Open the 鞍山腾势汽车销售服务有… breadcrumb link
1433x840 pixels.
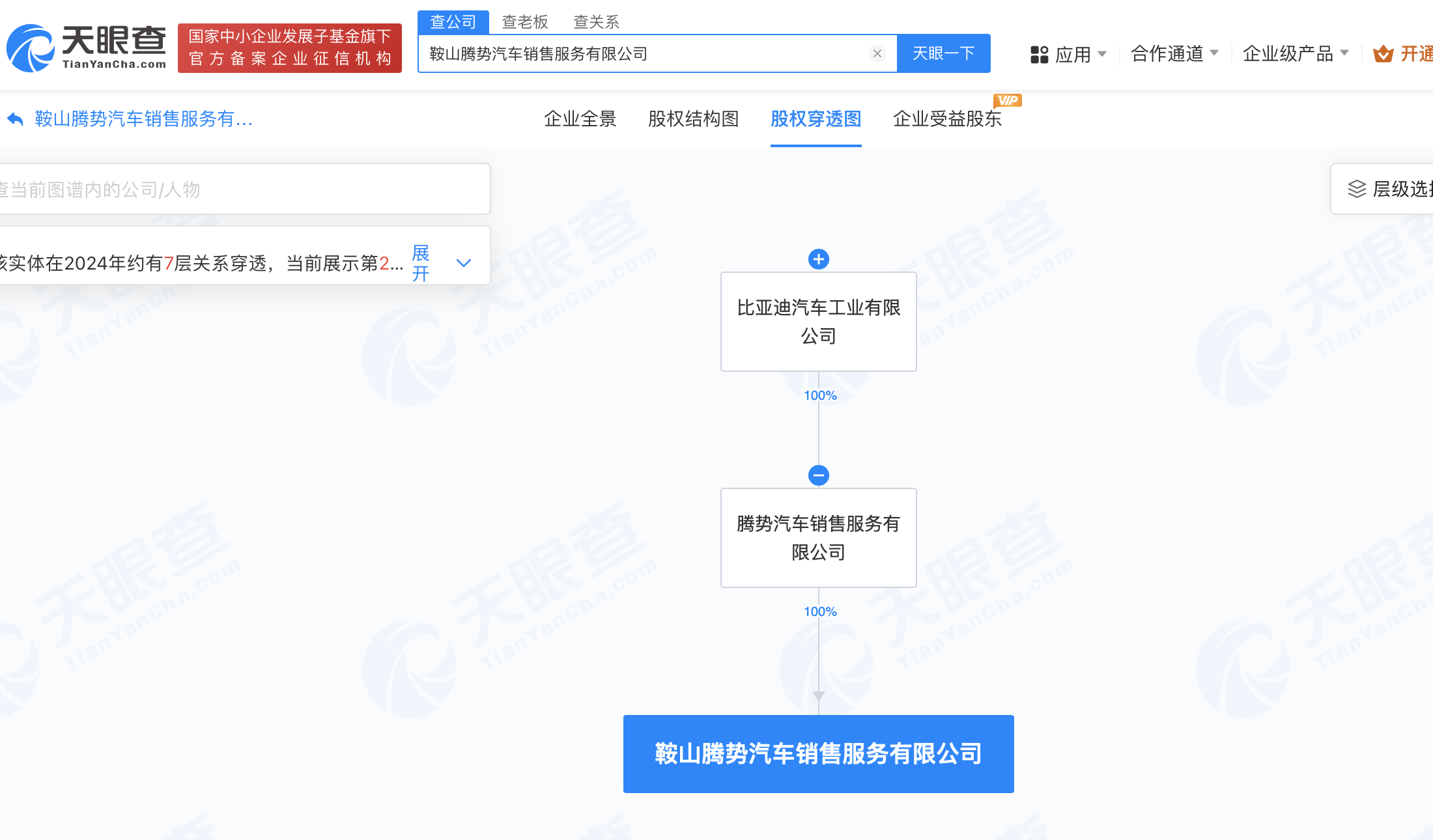coord(143,119)
